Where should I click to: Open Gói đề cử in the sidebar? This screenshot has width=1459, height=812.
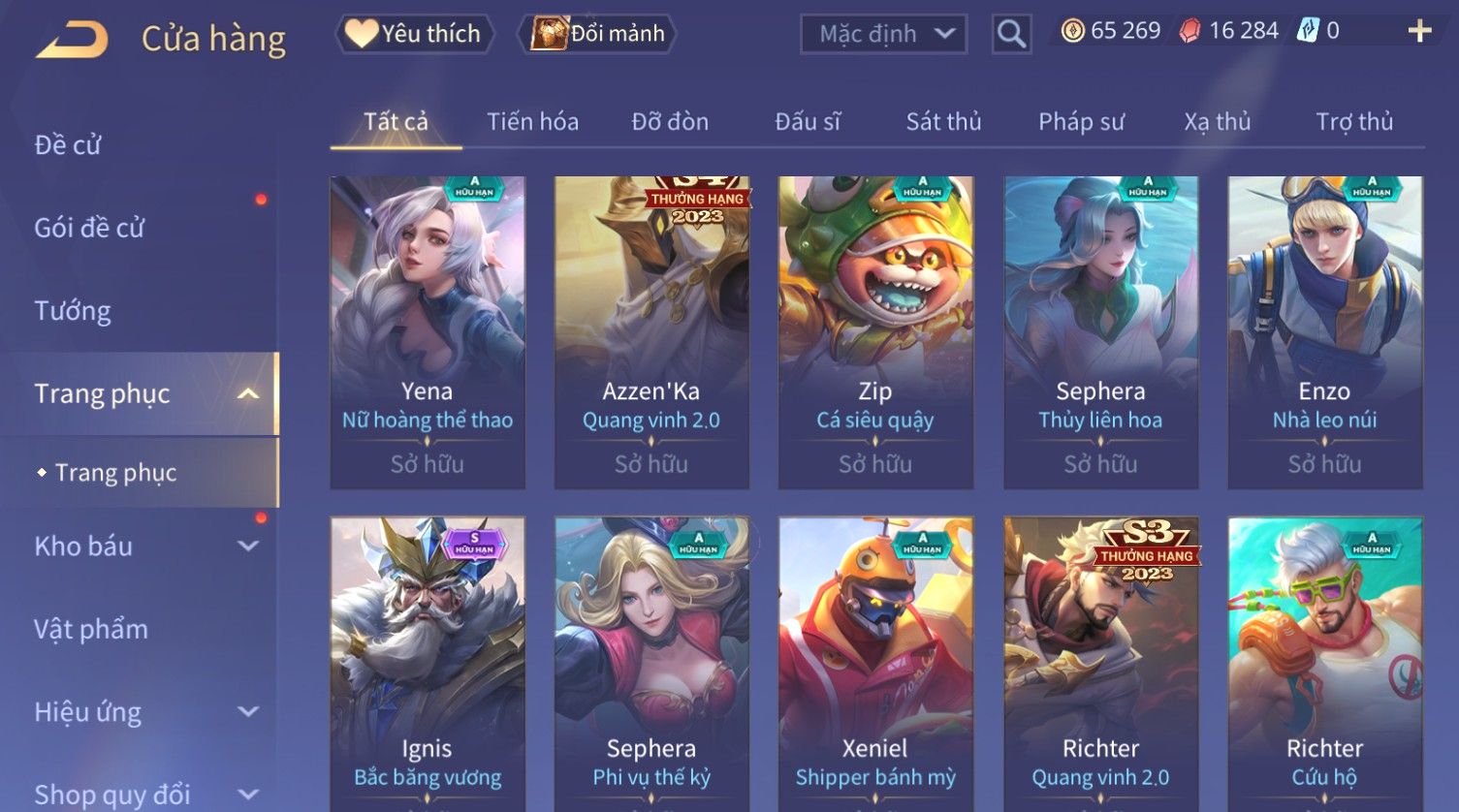[x=89, y=228]
